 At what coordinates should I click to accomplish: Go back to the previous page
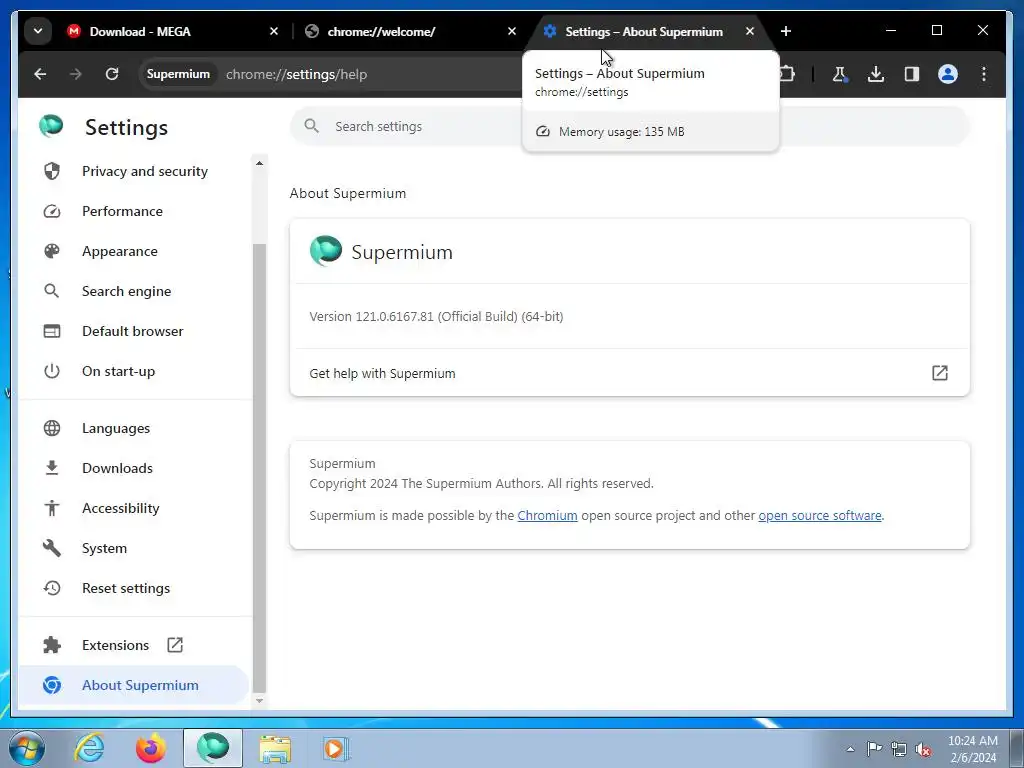tap(40, 74)
